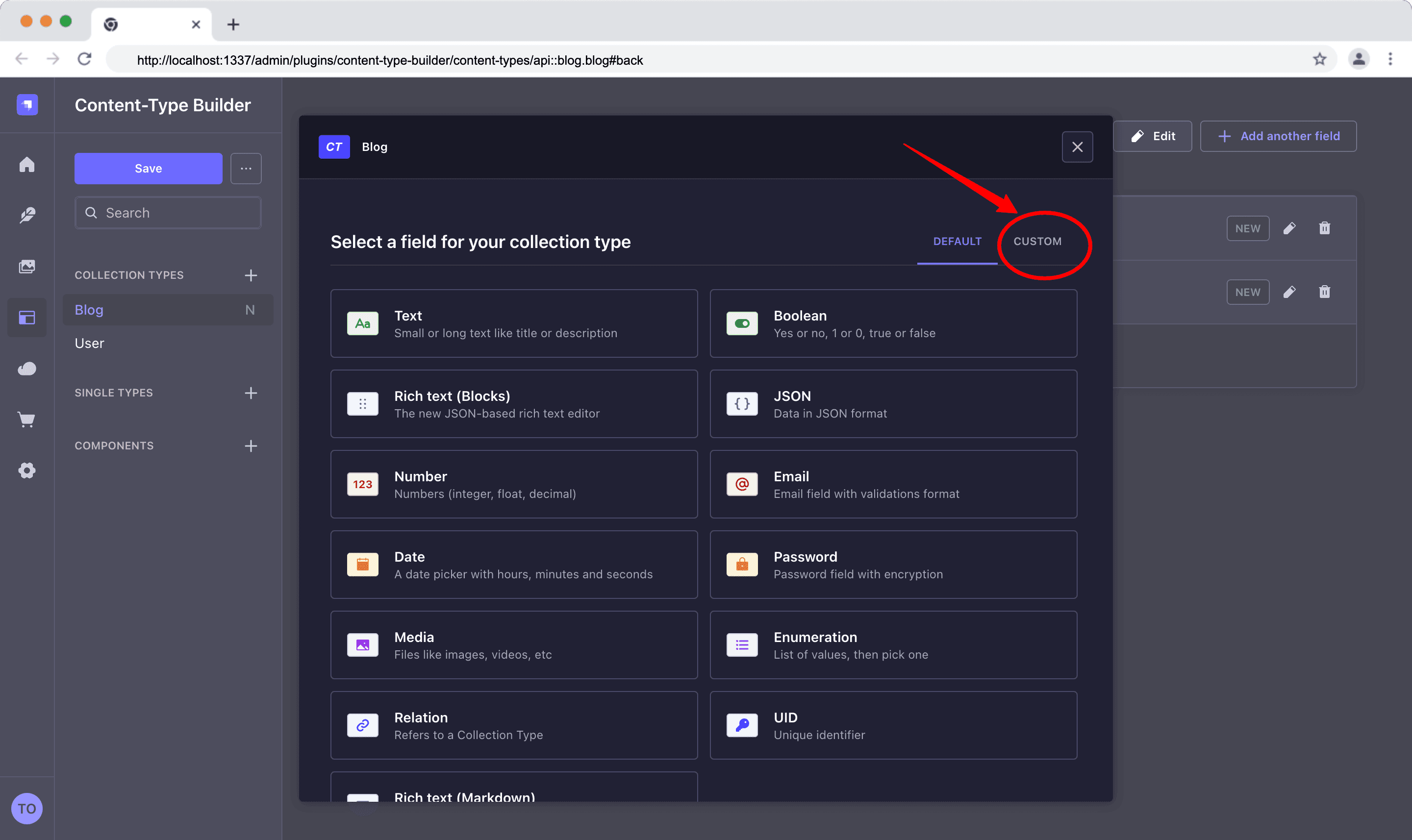Choose the Enumeration field type
Image resolution: width=1412 pixels, height=840 pixels.
click(893, 645)
